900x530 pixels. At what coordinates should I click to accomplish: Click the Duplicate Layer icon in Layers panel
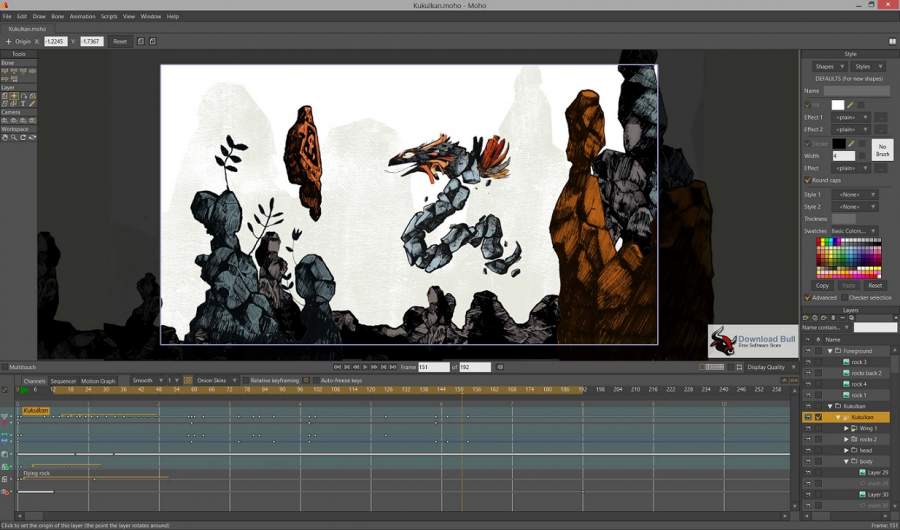click(814, 318)
